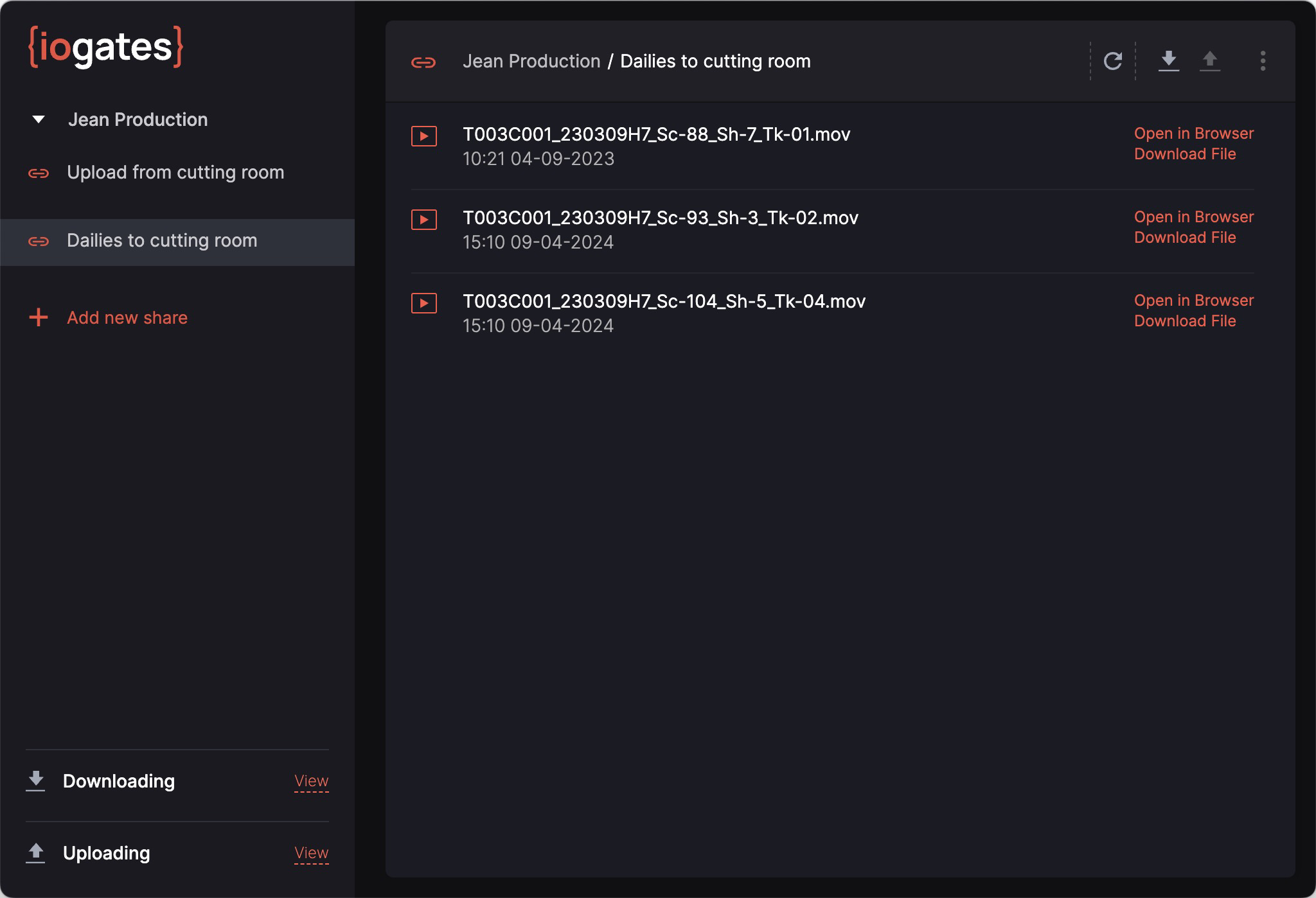Select Dailies to cutting room share
Screen dimensions: 1316x898
[x=162, y=241]
